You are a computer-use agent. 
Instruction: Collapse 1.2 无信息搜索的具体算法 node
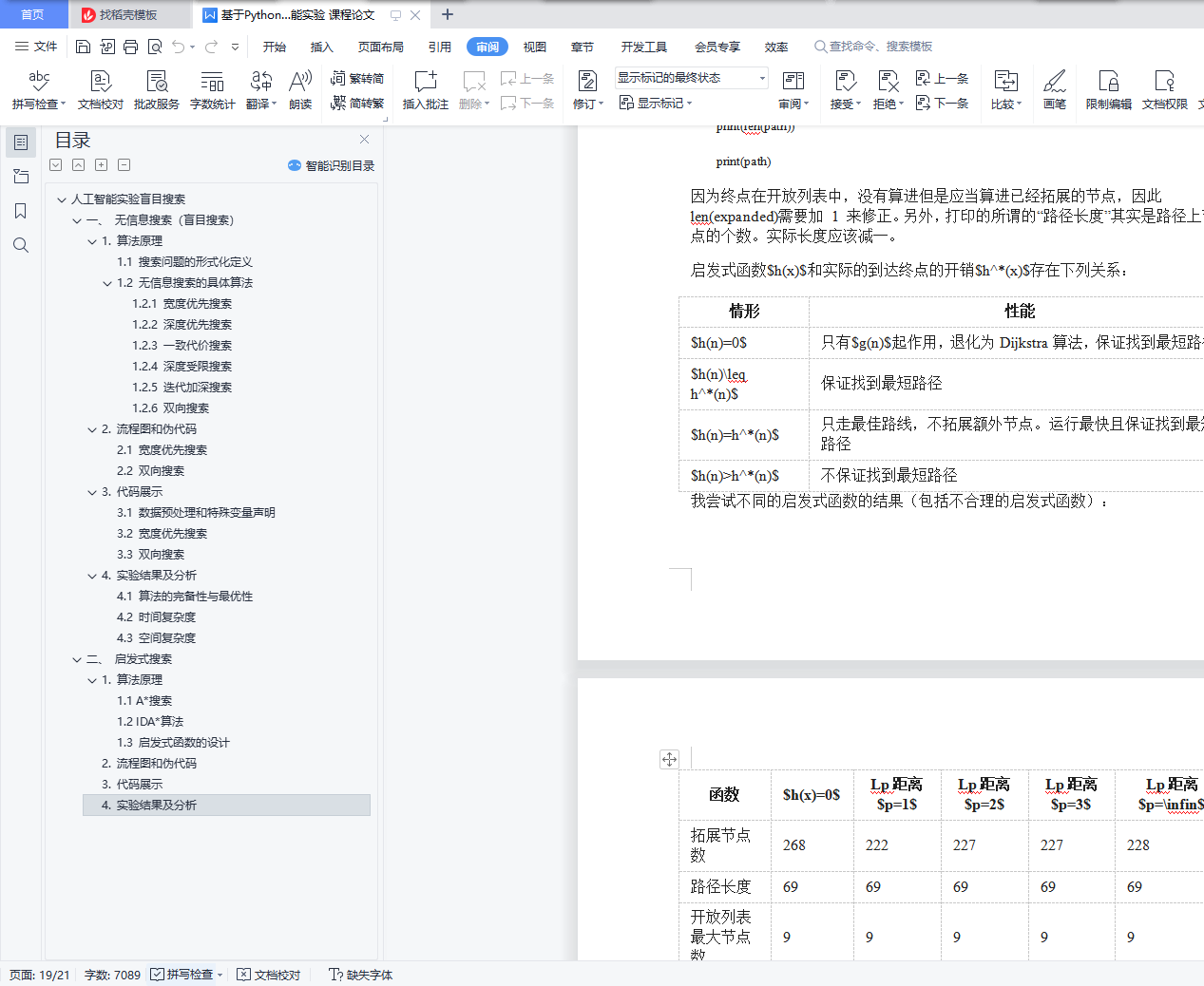pos(107,283)
